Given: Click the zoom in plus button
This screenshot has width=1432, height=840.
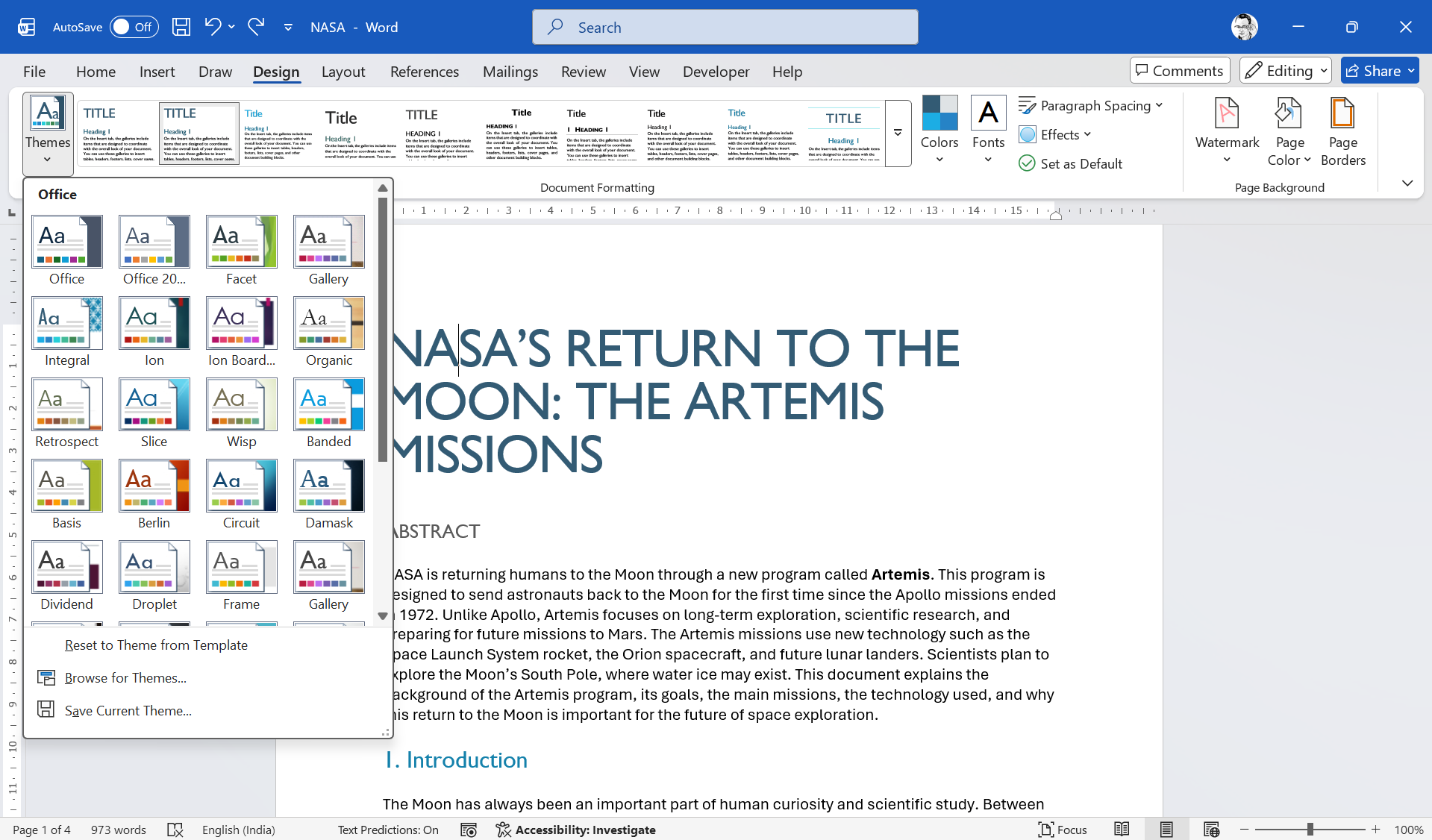Looking at the screenshot, I should point(1375,830).
